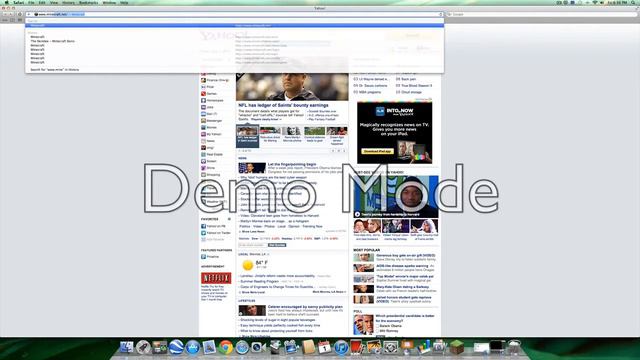Select Mitt Romney poll option
This screenshot has width=640, height=360.
click(x=378, y=331)
